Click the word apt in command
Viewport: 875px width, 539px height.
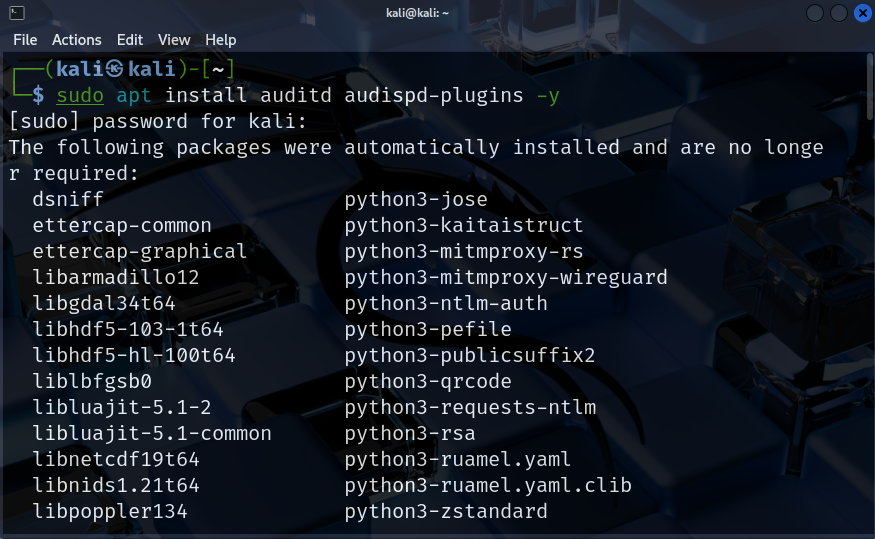(x=134, y=96)
